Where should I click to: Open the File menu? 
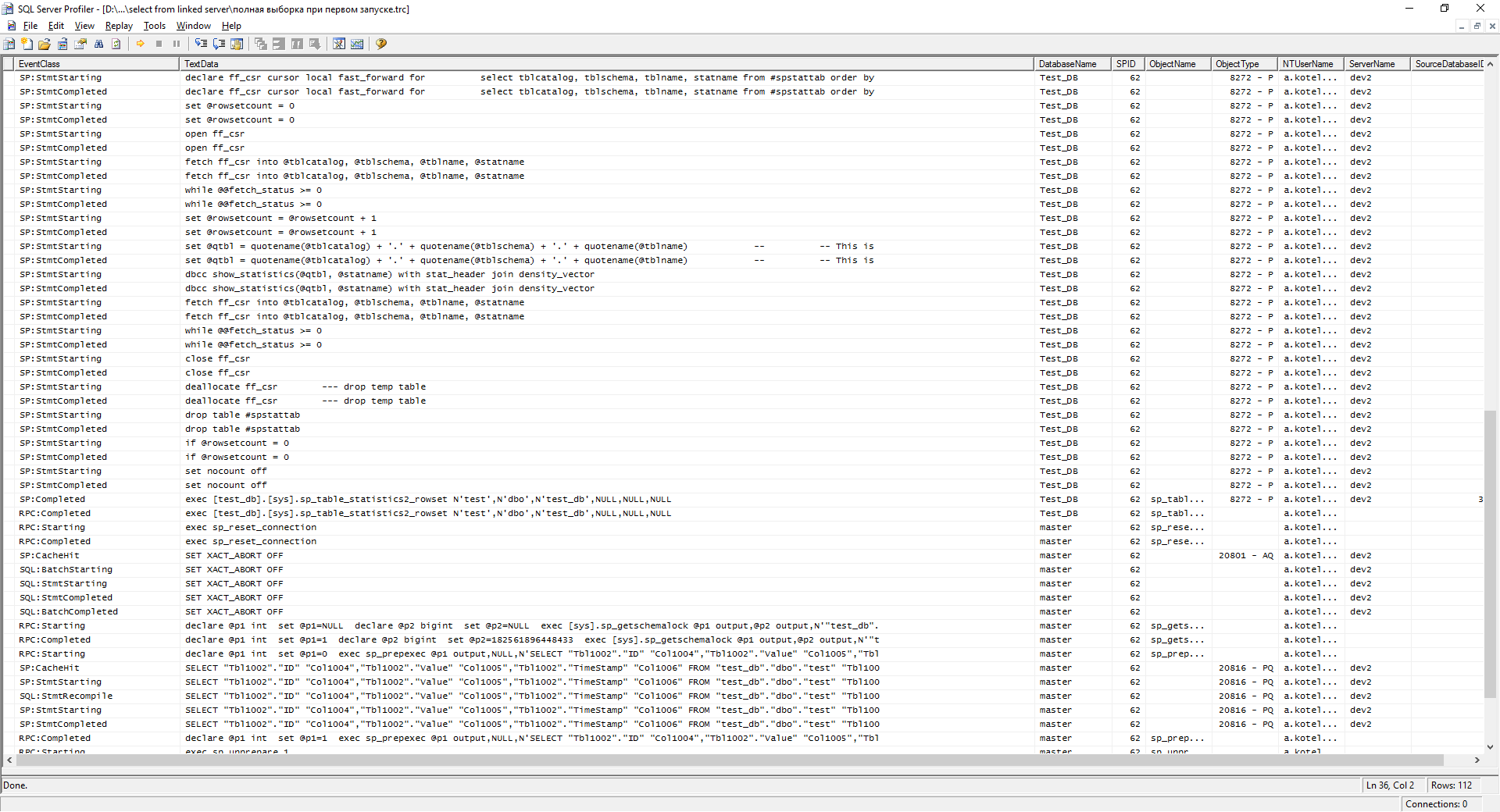(30, 26)
